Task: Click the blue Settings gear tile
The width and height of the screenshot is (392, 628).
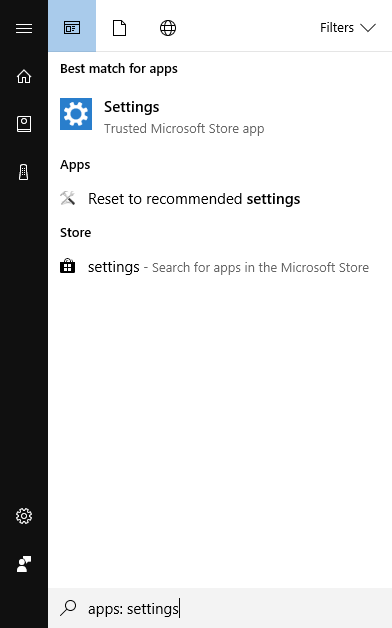Action: pos(76,114)
